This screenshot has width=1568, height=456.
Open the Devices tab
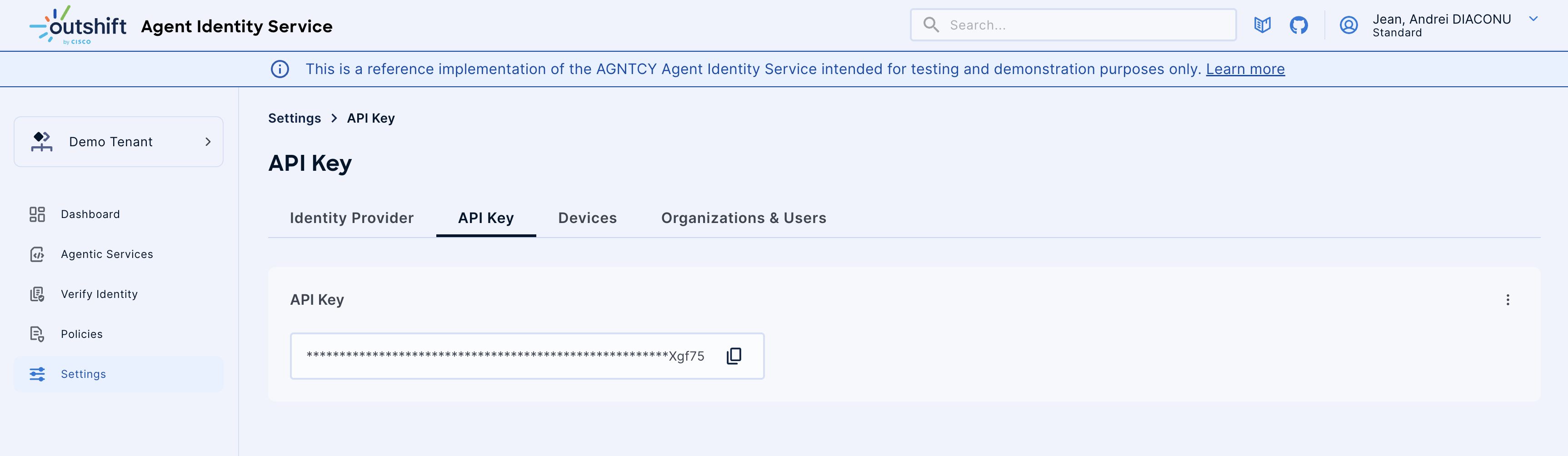(587, 218)
